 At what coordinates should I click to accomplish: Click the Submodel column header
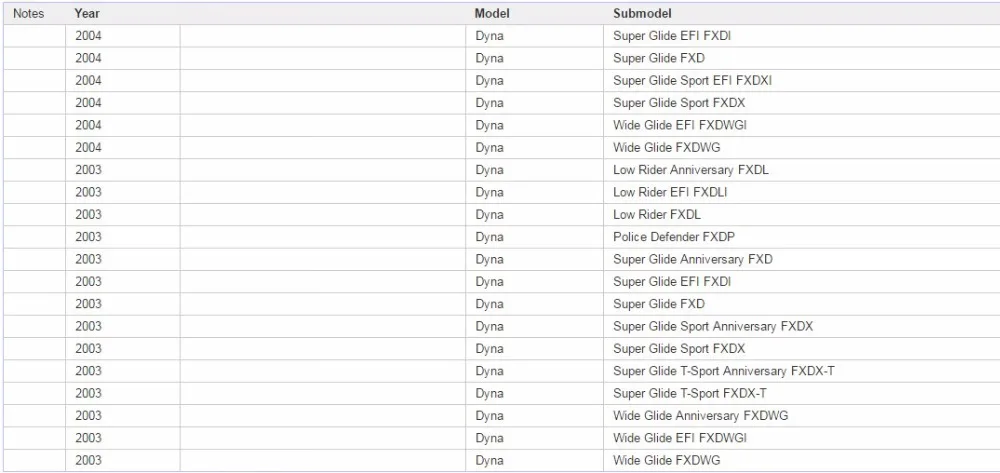tap(642, 13)
